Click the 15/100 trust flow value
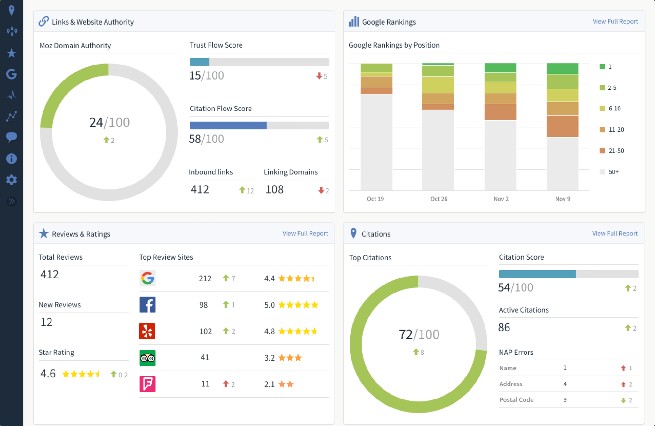The image size is (655, 426). [206, 76]
